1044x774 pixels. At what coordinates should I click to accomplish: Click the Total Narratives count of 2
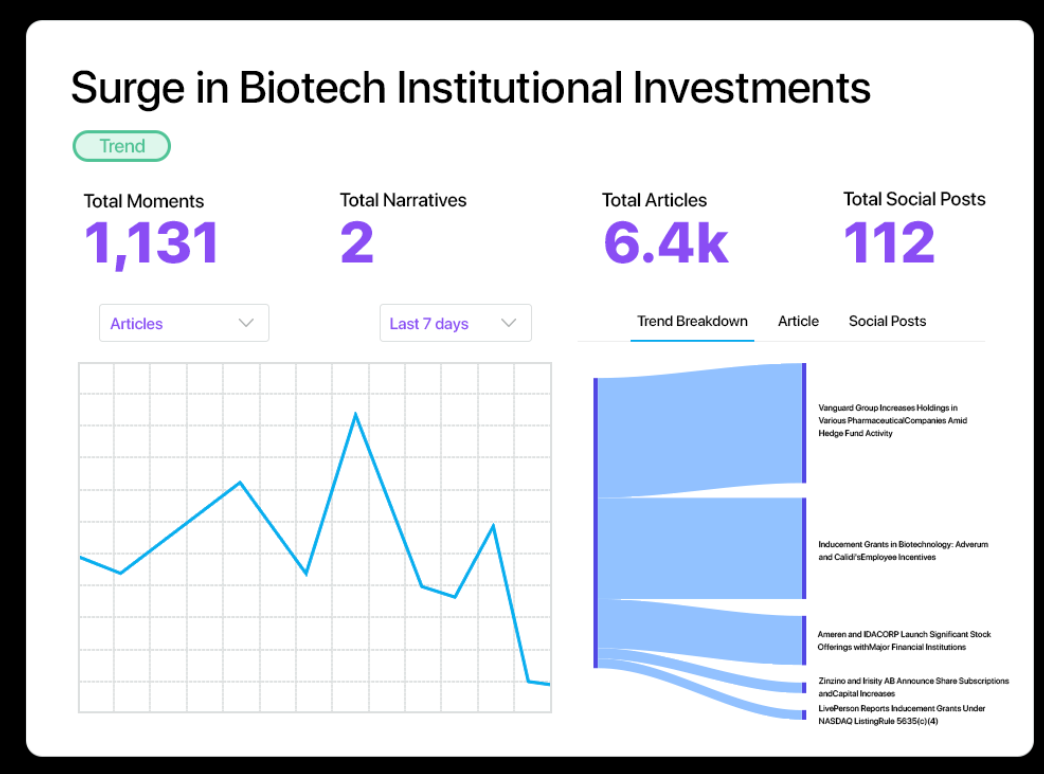point(357,243)
